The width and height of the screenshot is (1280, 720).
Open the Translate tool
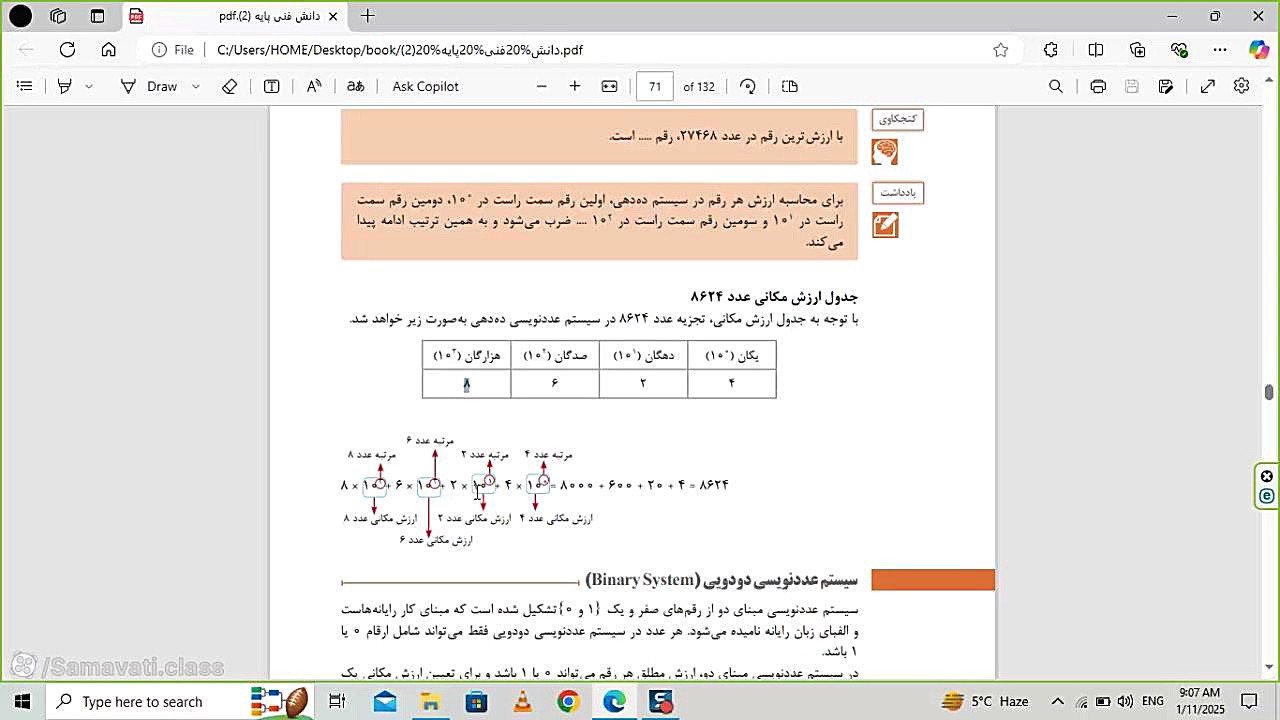pos(355,86)
